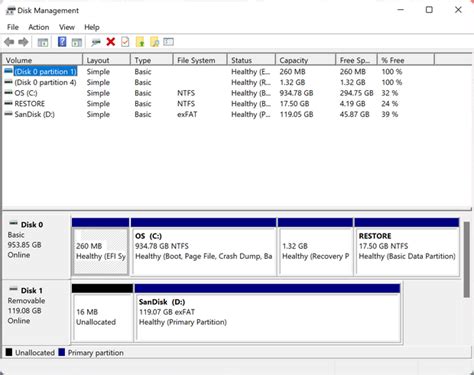The width and height of the screenshot is (474, 375).
Task: Click the 934.78 GB capacity cell
Action: [x=296, y=93]
